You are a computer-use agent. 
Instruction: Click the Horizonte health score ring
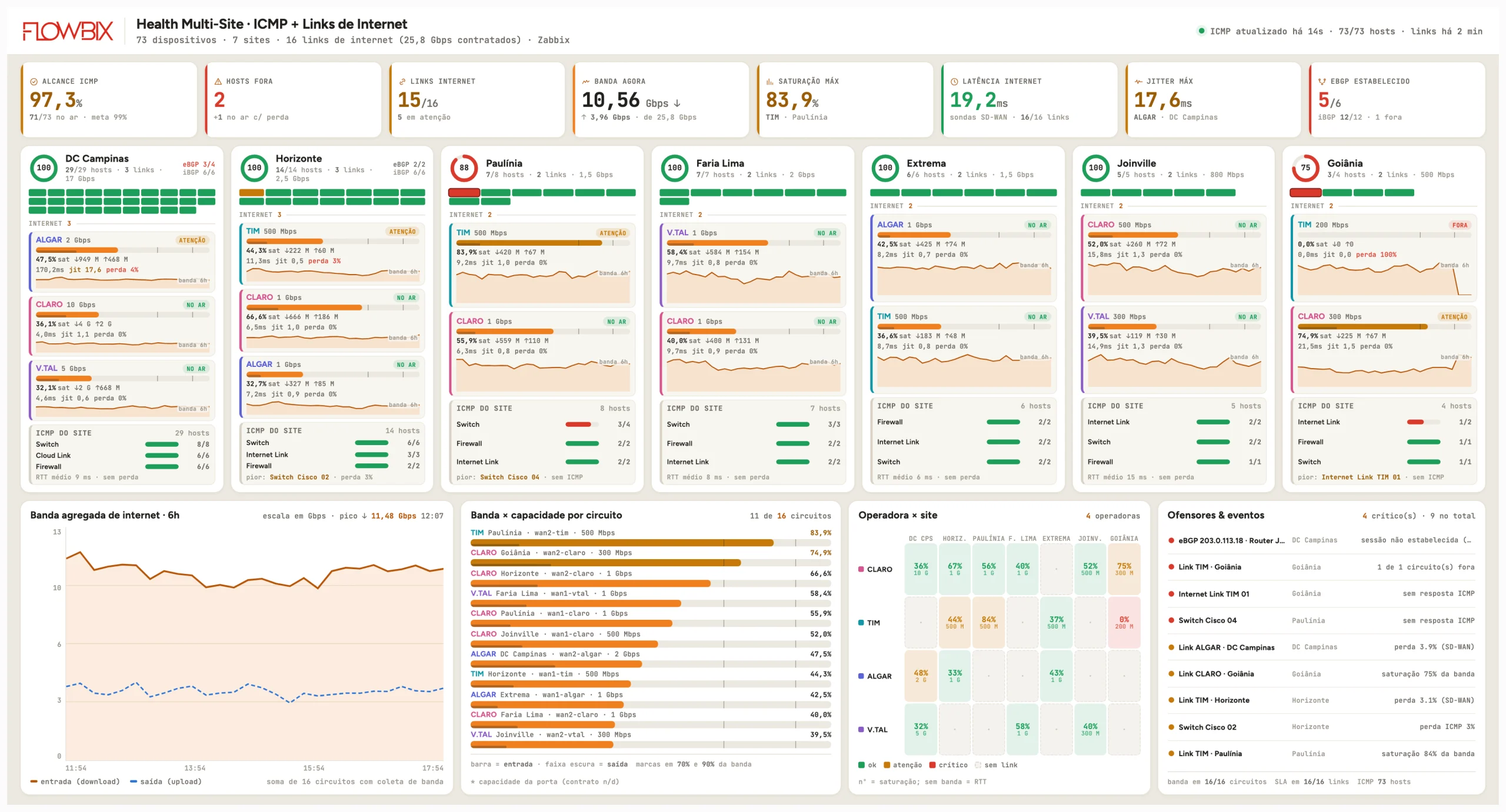coord(254,168)
